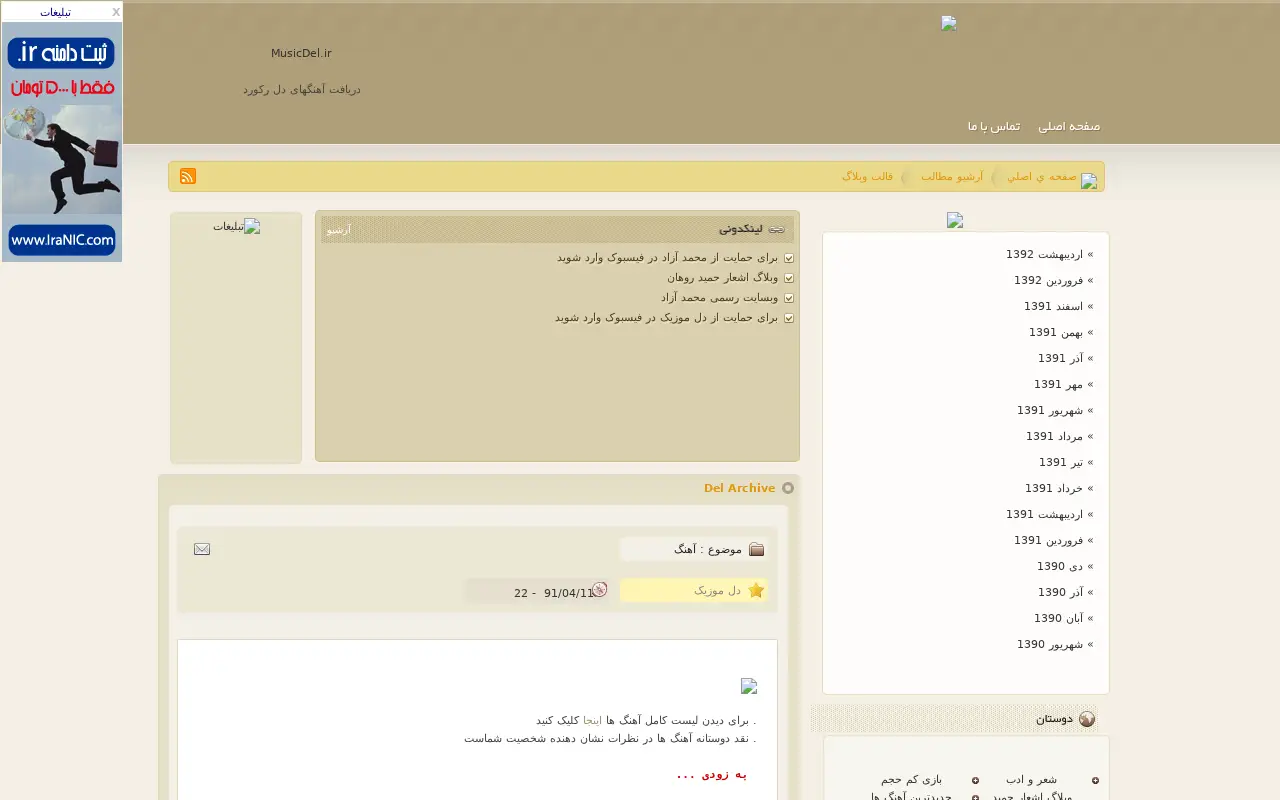Click the home icon beside صفحه ي اصلي breadcrumb

click(x=1089, y=181)
